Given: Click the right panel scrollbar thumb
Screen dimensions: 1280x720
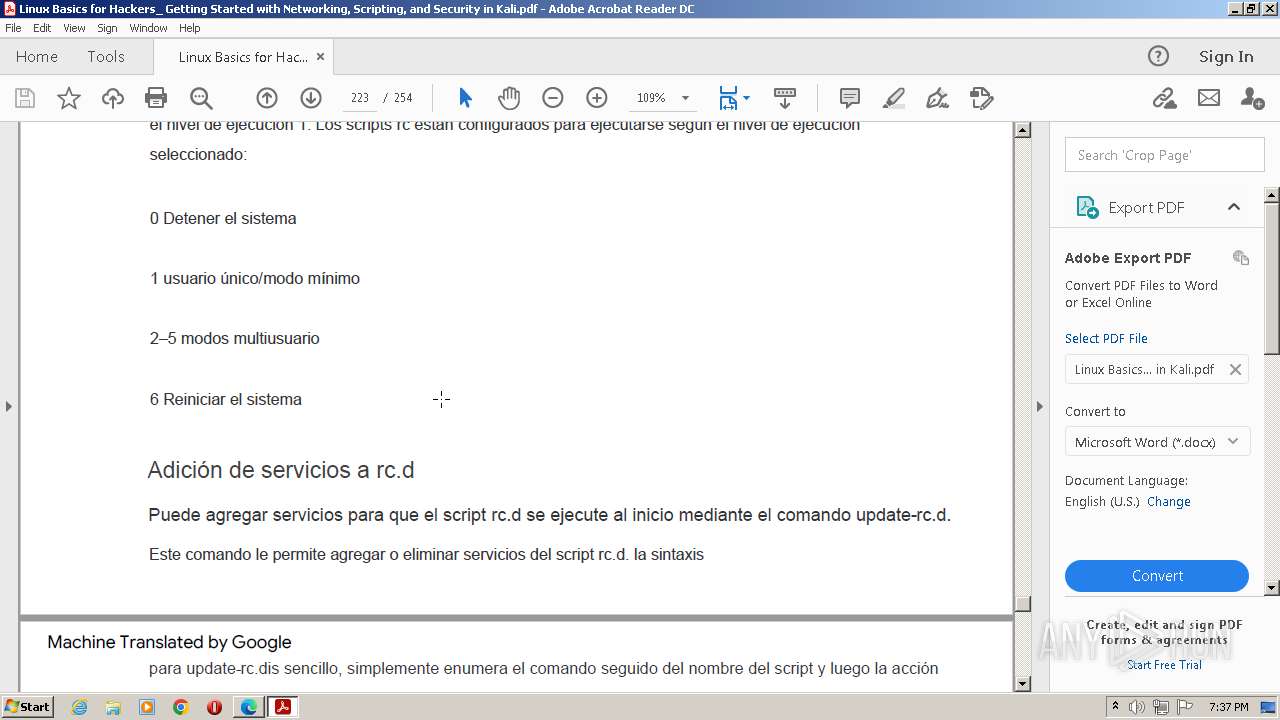Looking at the screenshot, I should pos(1272,278).
